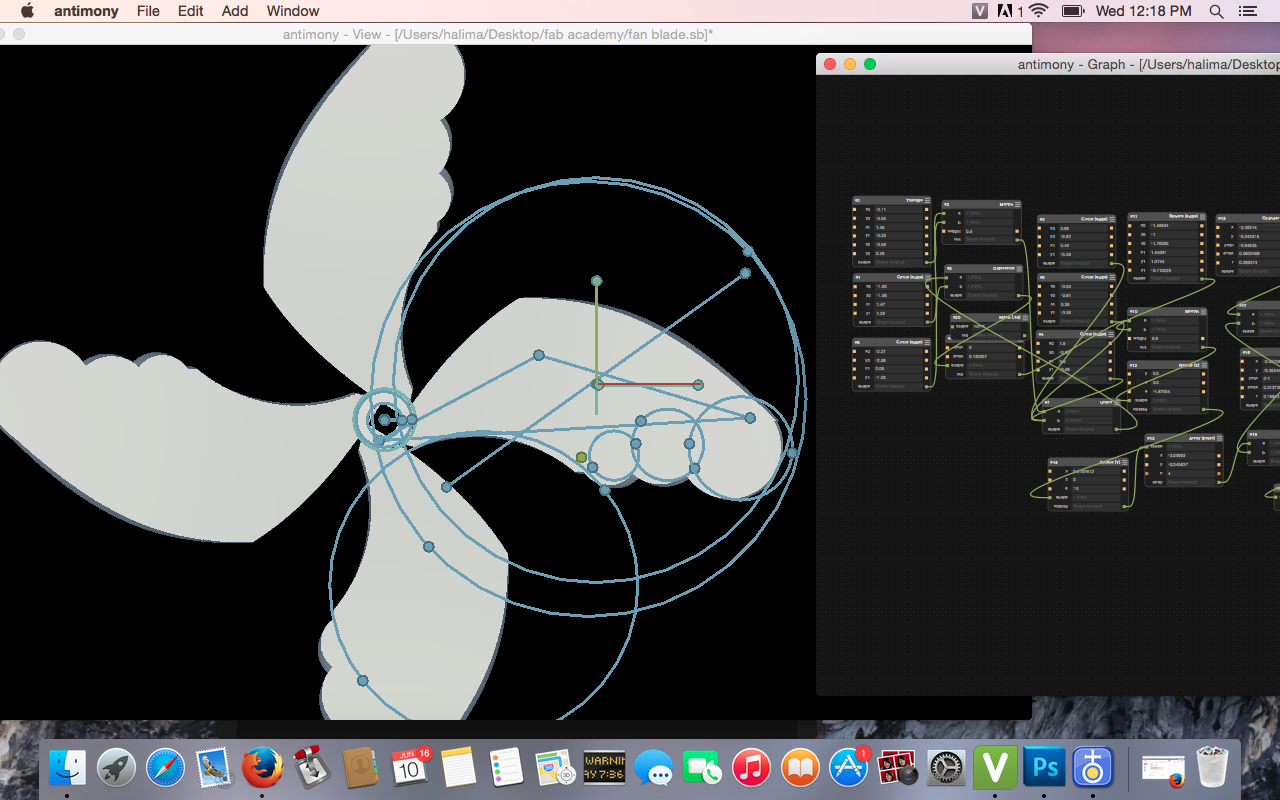Open Safari from the Dock
This screenshot has height=800, width=1280.
pos(165,768)
